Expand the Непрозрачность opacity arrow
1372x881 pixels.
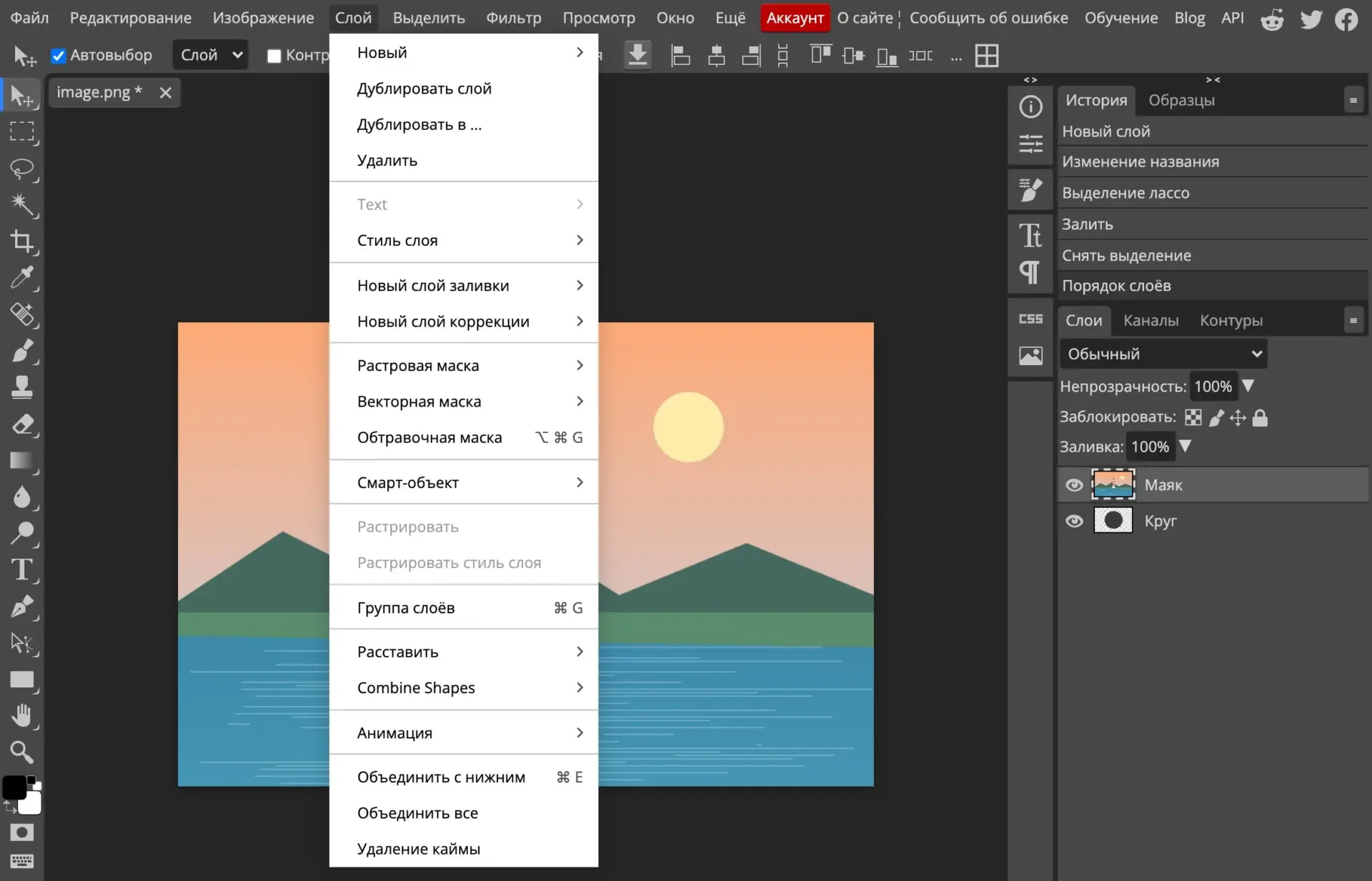coord(1248,386)
